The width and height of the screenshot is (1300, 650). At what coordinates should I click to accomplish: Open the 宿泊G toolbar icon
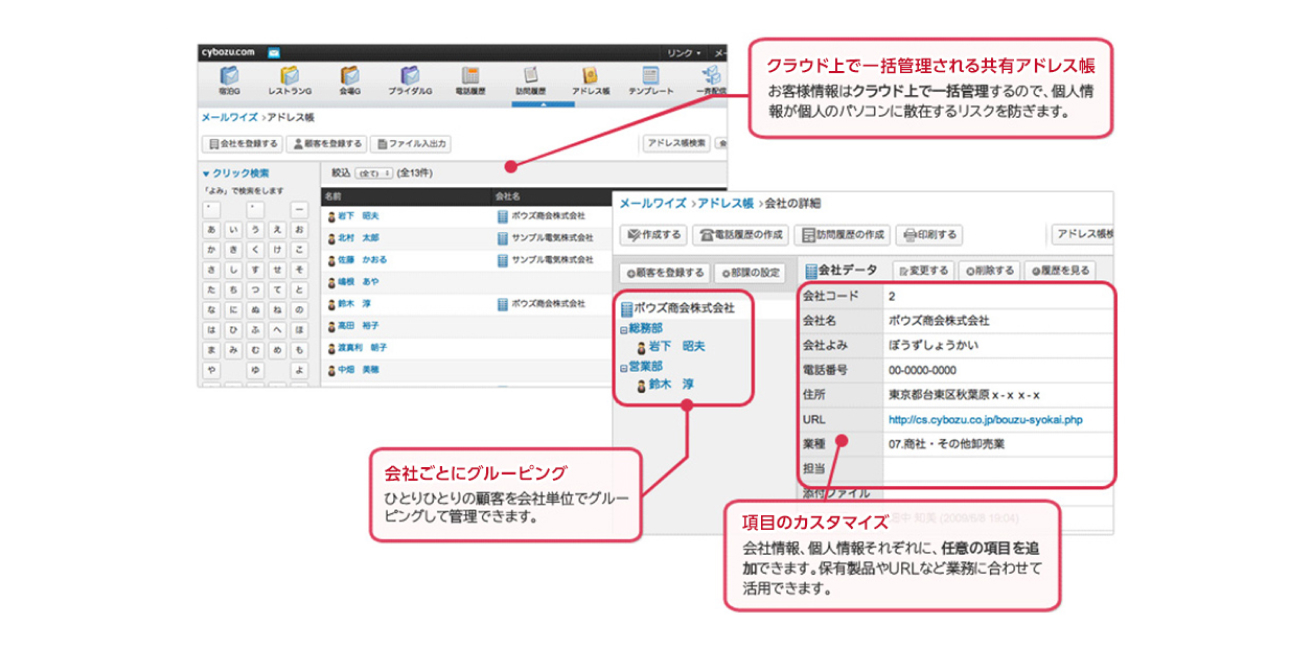[231, 82]
